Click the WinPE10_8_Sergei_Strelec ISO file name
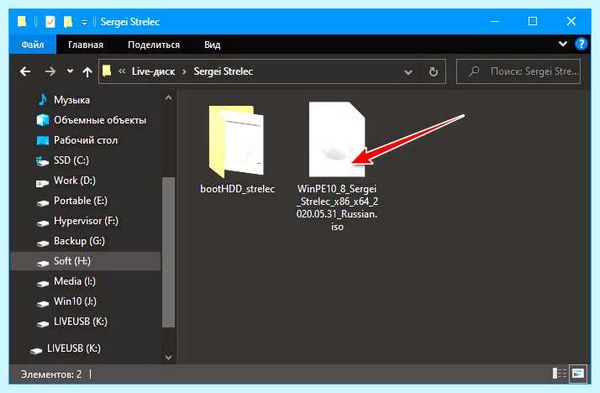 337,208
